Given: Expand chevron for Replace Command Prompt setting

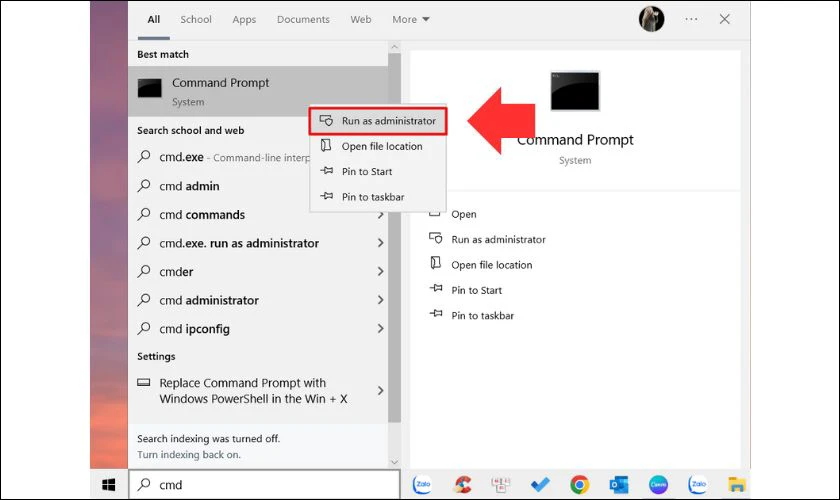Looking at the screenshot, I should (x=380, y=391).
